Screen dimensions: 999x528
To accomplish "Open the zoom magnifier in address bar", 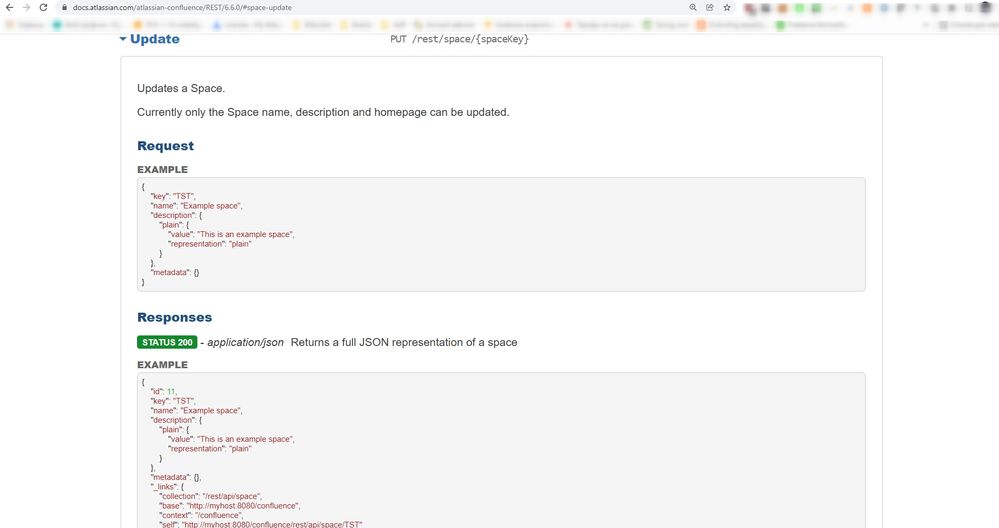I will click(x=693, y=8).
